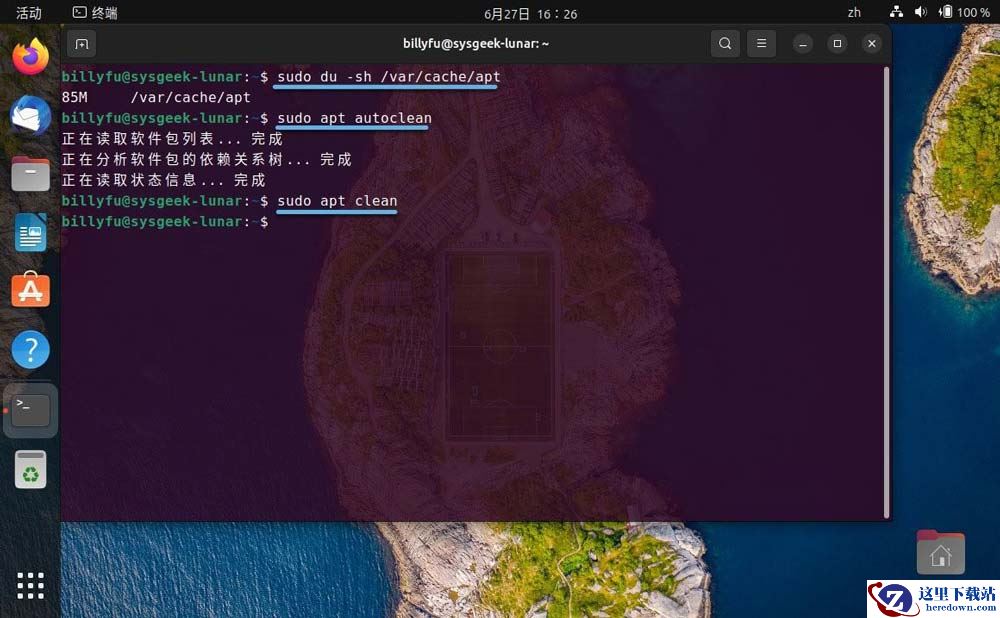Select the Terminal icon in the dock
Viewport: 1000px width, 618px height.
coord(31,410)
